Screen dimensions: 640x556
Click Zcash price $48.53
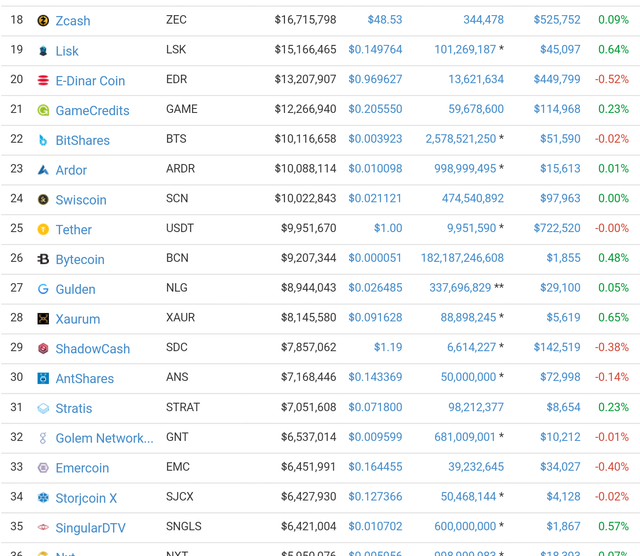[x=385, y=20]
